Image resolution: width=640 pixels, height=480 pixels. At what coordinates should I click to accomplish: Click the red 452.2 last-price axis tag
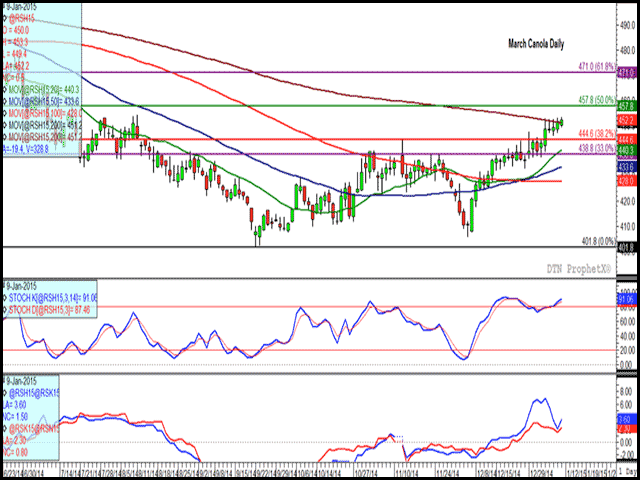point(627,120)
